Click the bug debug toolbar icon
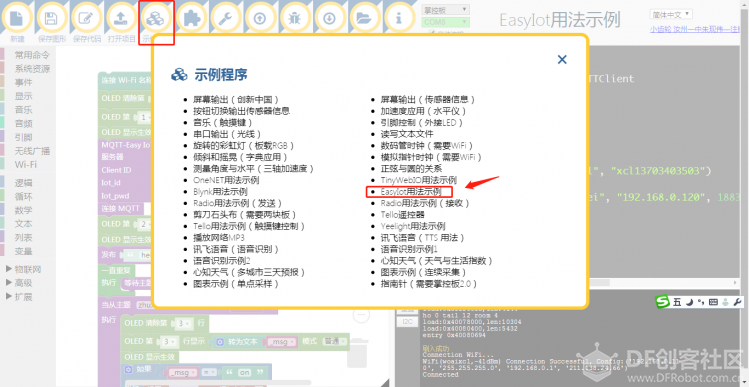 294,18
